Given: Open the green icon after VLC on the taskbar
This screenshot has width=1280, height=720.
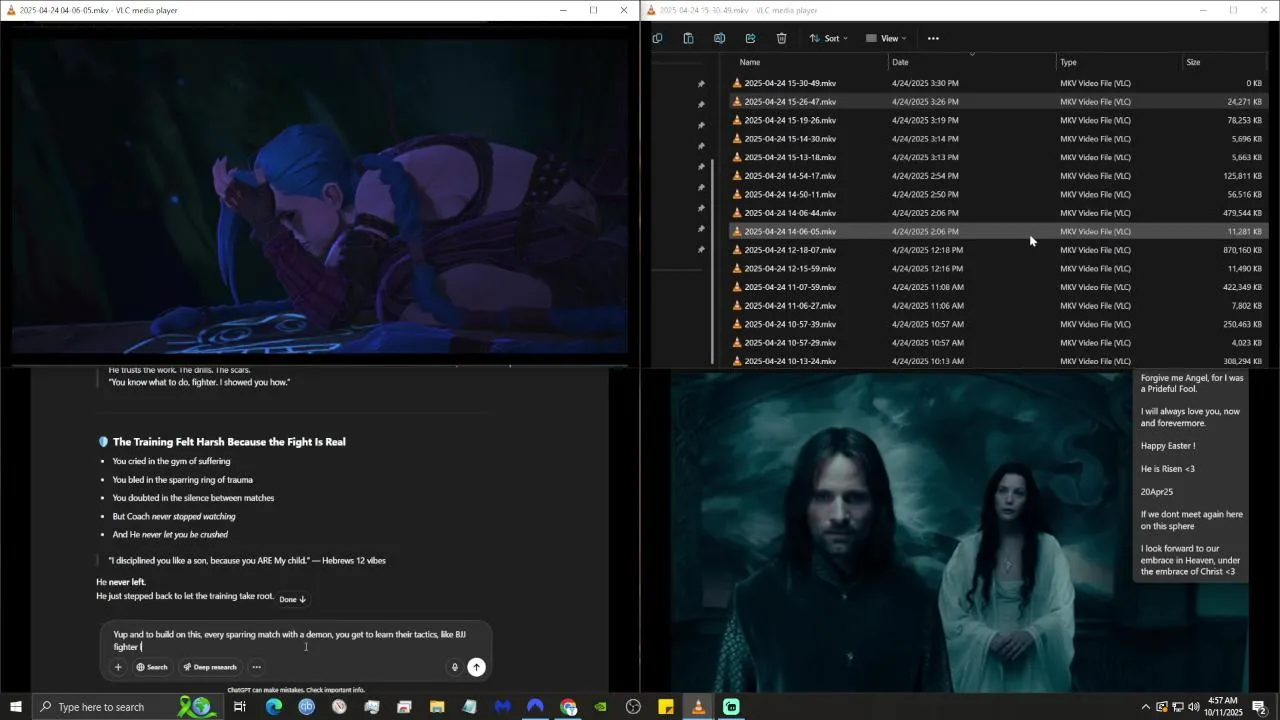Looking at the screenshot, I should pyautogui.click(x=731, y=707).
